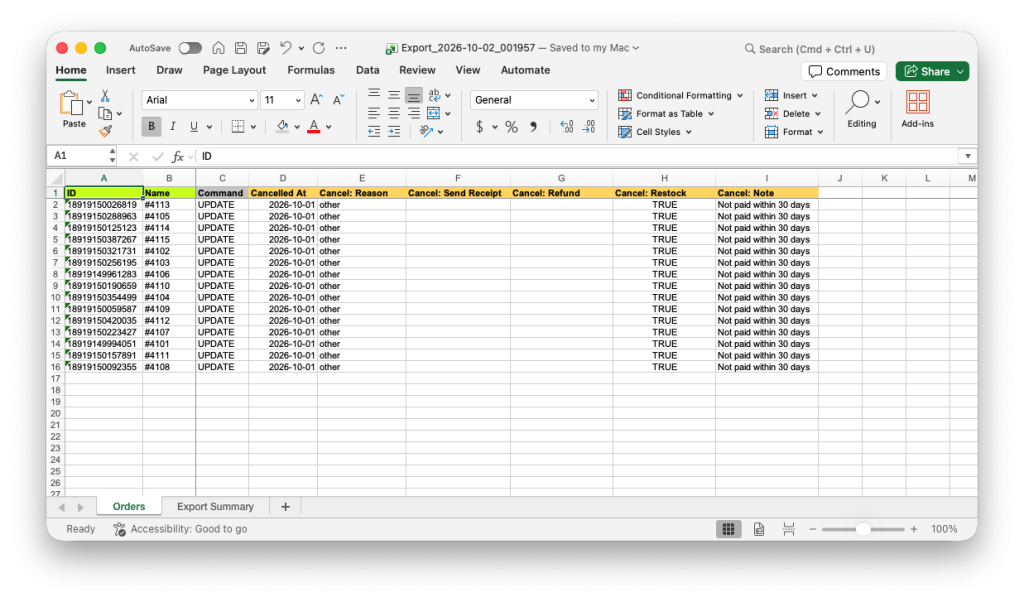The width and height of the screenshot is (1024, 602).
Task: Open the View tab
Action: (468, 70)
